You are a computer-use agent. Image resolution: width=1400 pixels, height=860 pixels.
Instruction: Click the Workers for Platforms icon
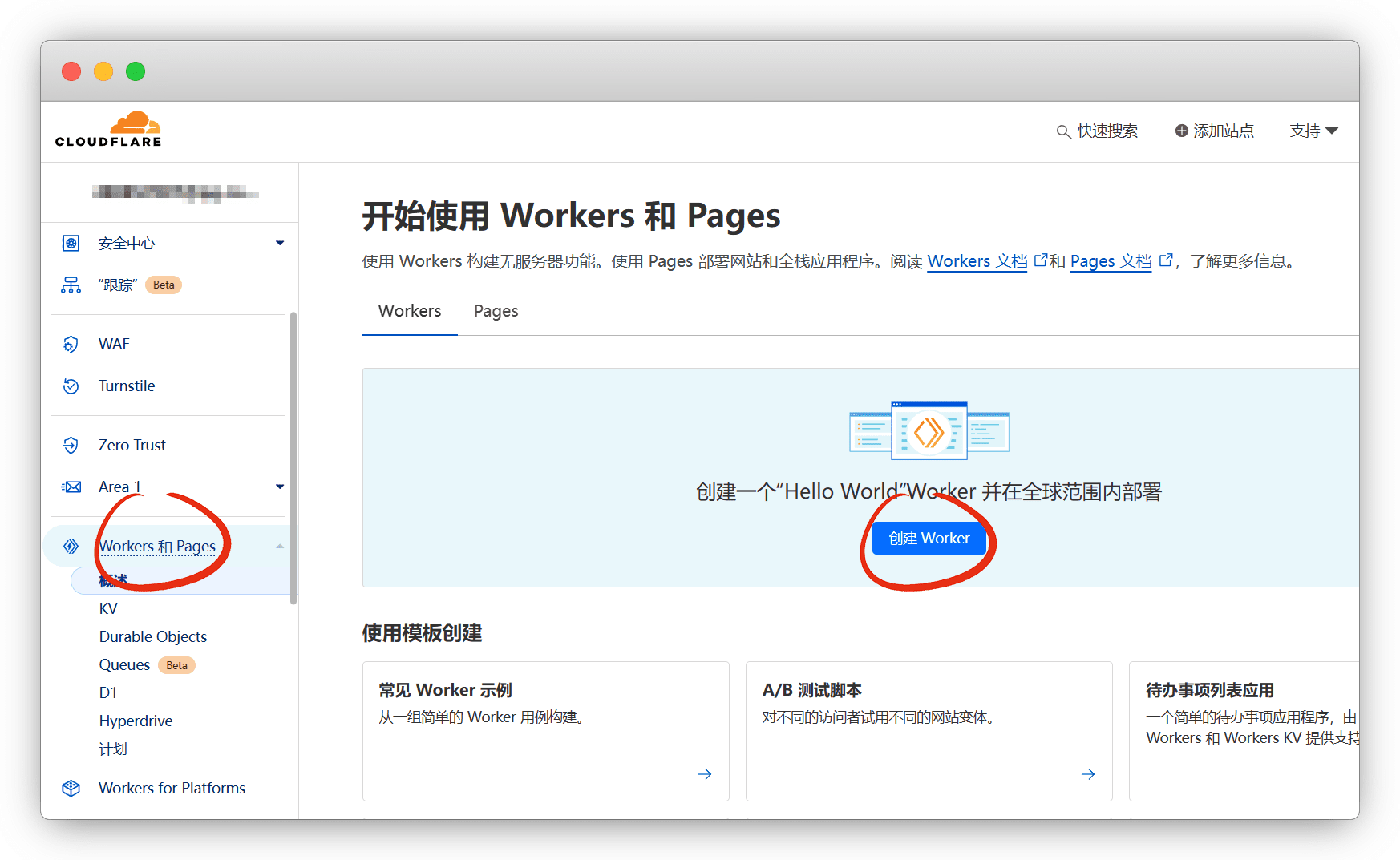[x=71, y=789]
